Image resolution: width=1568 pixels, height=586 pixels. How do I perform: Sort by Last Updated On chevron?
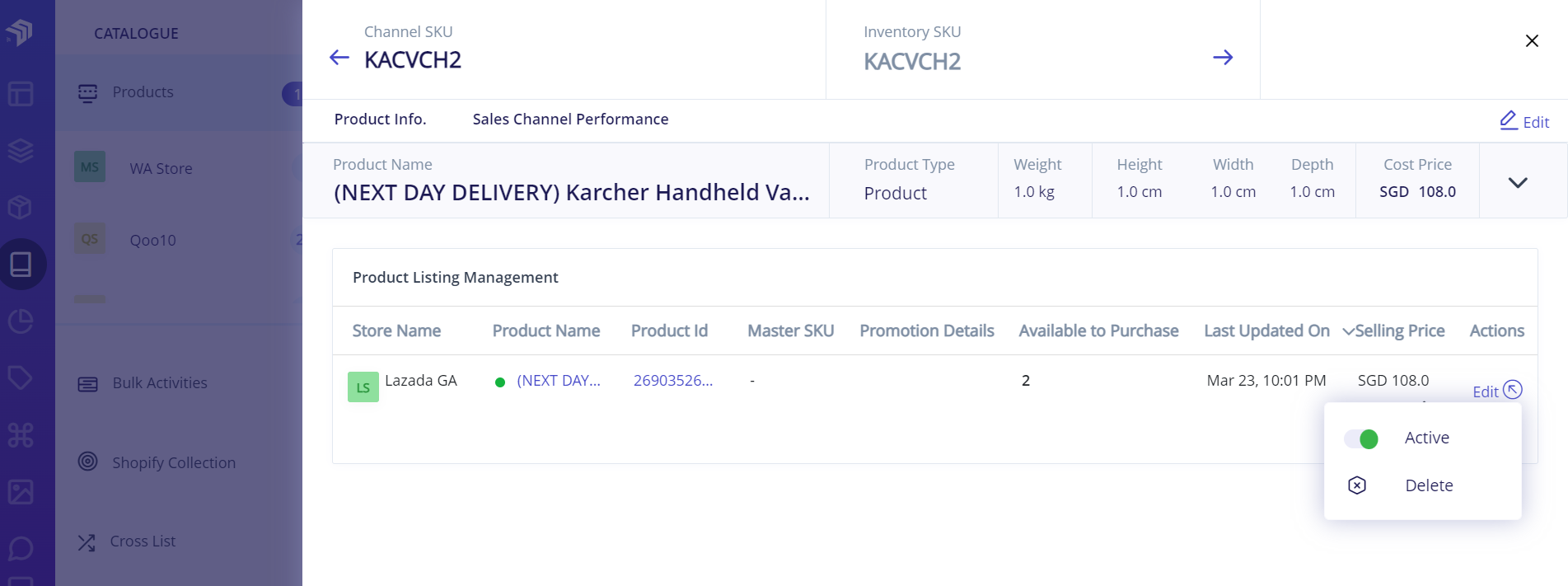coord(1348,331)
